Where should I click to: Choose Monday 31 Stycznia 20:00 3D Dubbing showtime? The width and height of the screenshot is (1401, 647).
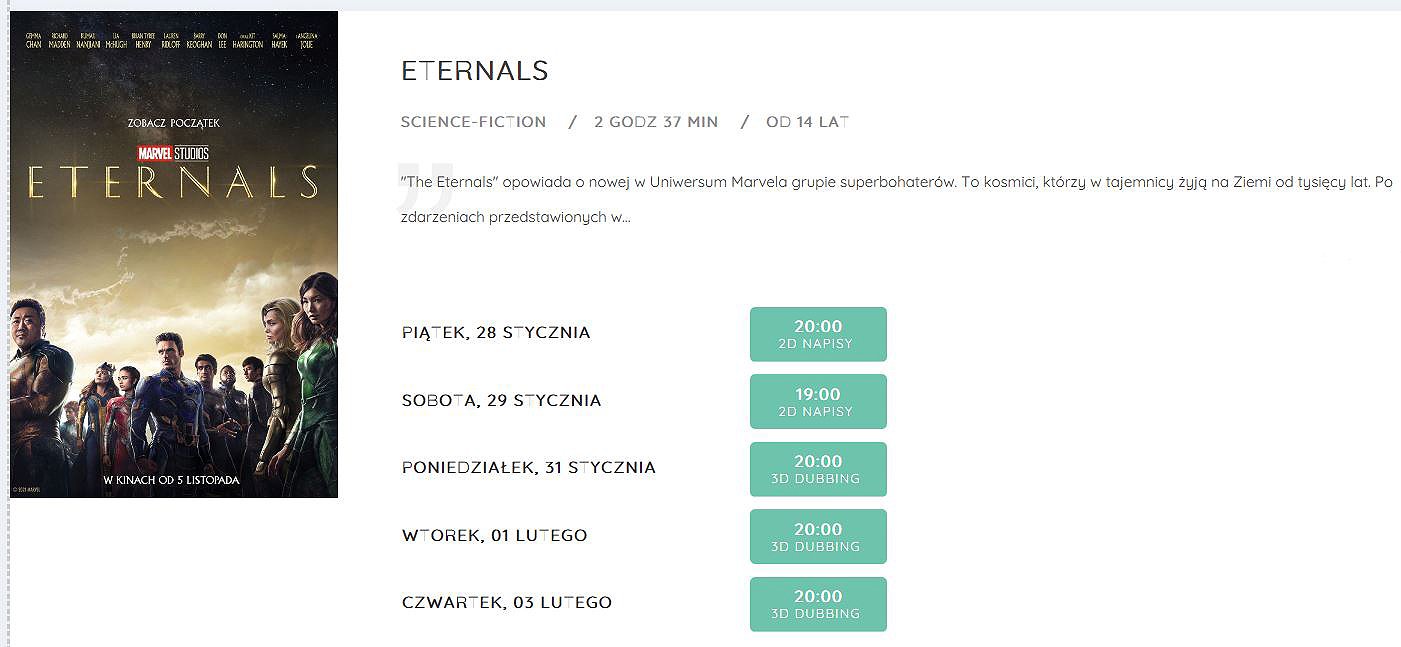[x=818, y=469]
